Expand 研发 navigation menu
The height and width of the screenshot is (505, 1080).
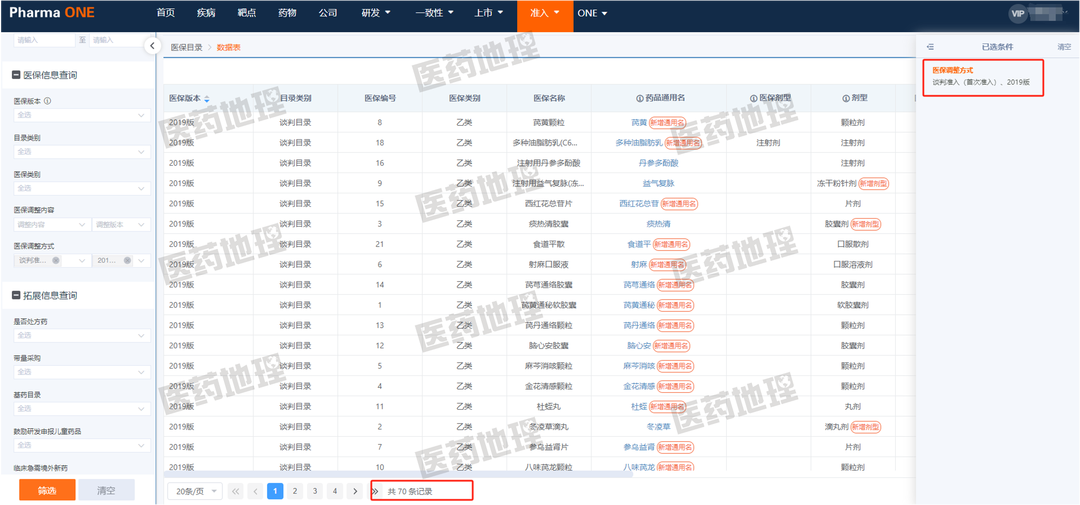click(x=376, y=13)
